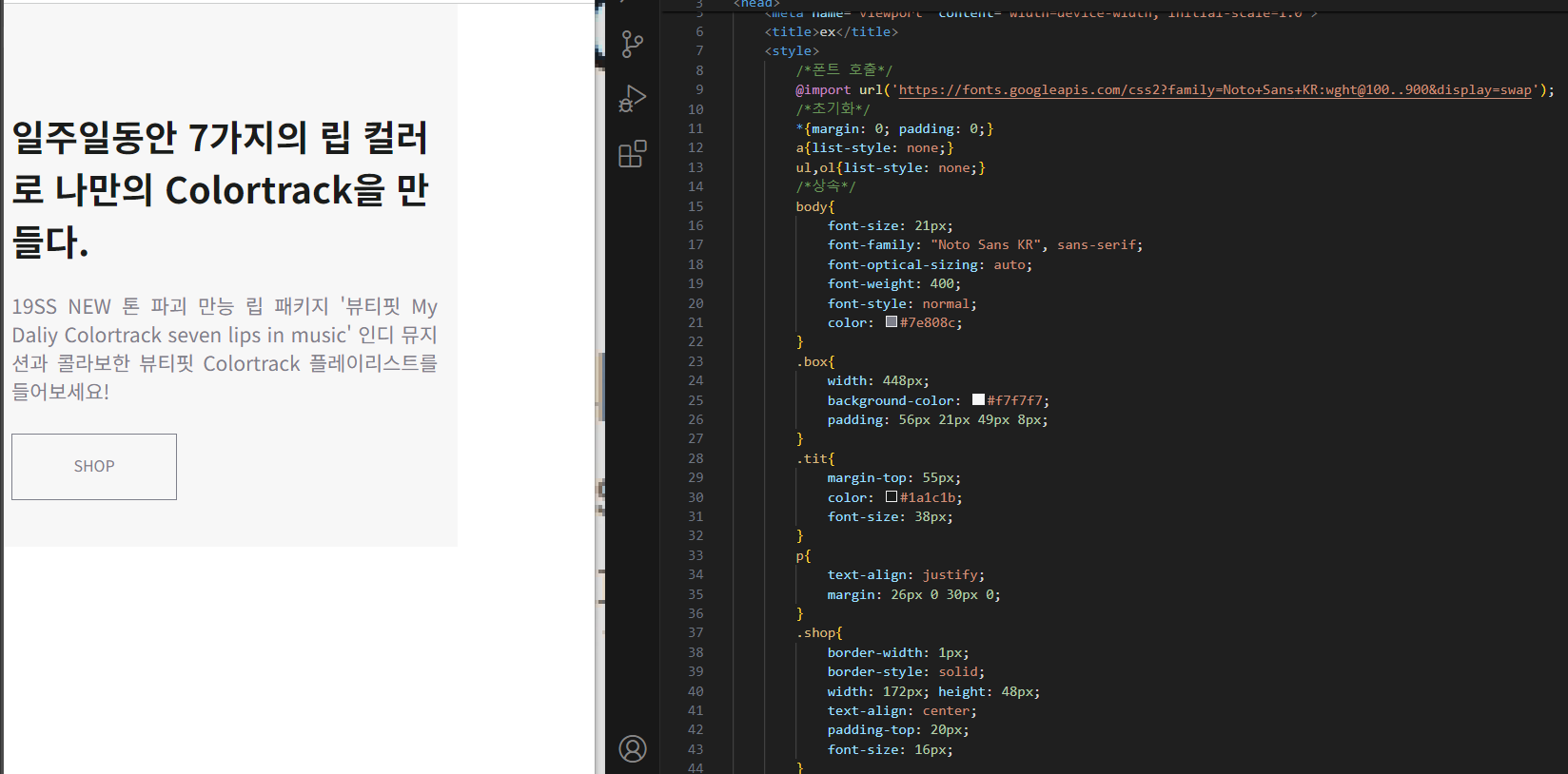Click '*{margin: 0; padding: 0;}' line
1568x774 pixels.
(894, 129)
